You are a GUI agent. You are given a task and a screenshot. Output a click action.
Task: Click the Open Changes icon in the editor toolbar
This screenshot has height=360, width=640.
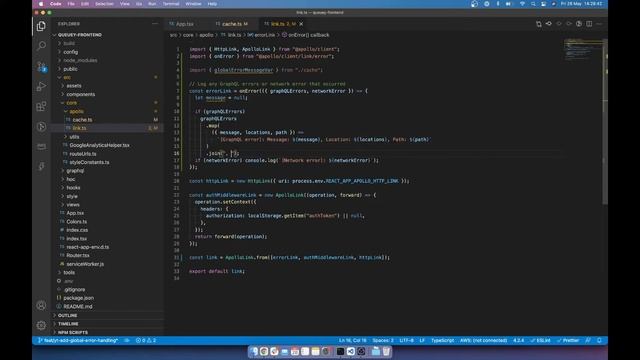point(539,24)
